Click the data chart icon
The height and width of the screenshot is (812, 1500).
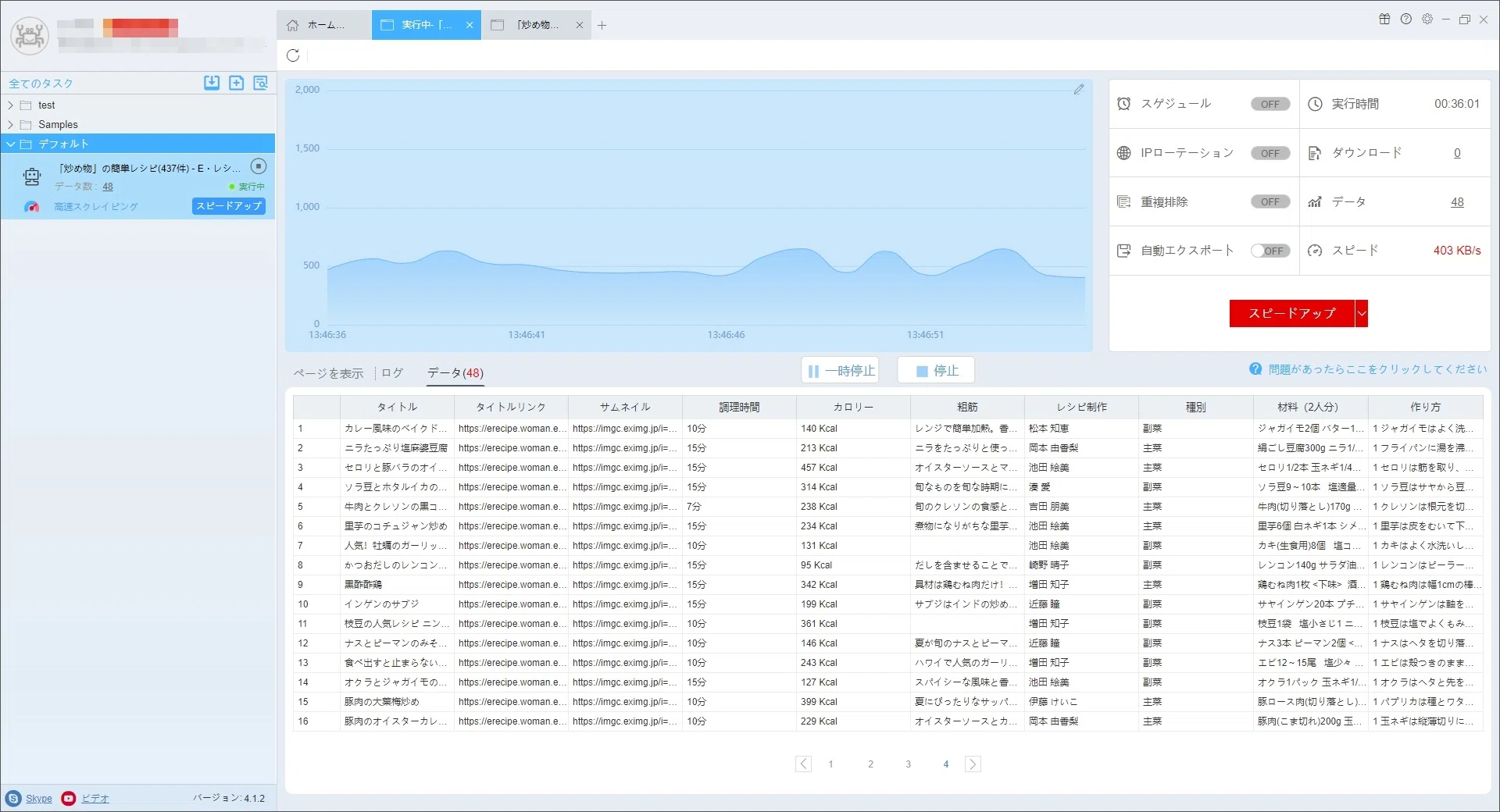(x=1315, y=202)
